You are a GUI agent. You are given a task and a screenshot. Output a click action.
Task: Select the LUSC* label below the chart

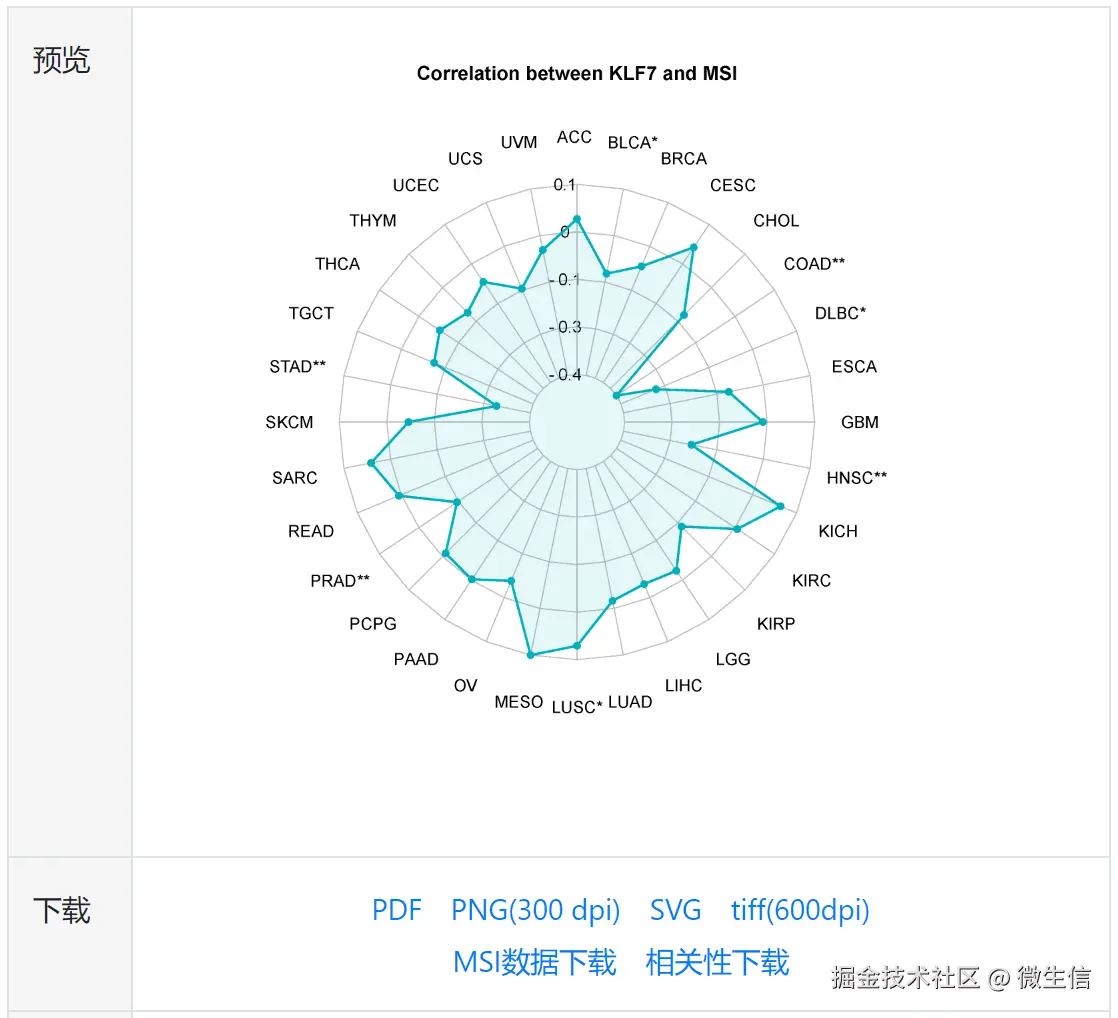click(x=577, y=707)
